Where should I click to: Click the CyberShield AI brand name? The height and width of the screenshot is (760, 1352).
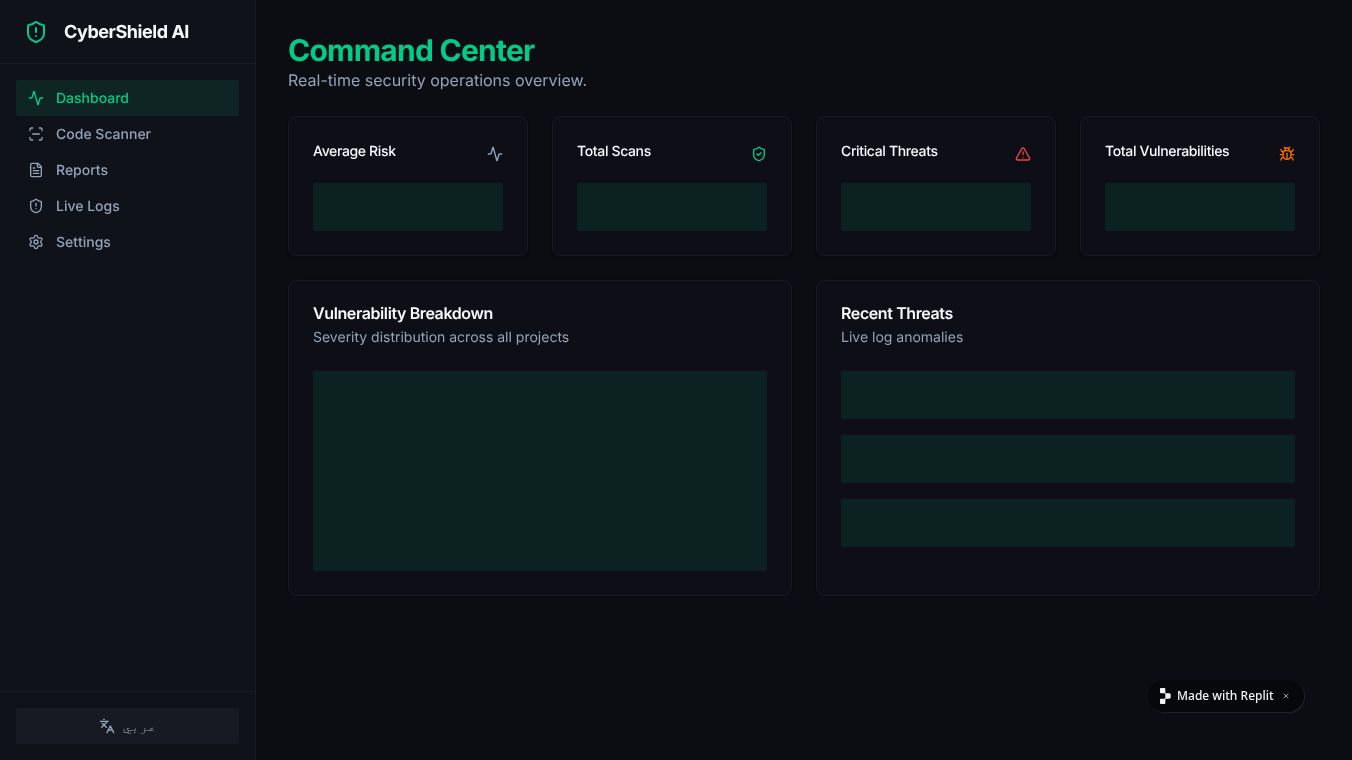click(126, 32)
